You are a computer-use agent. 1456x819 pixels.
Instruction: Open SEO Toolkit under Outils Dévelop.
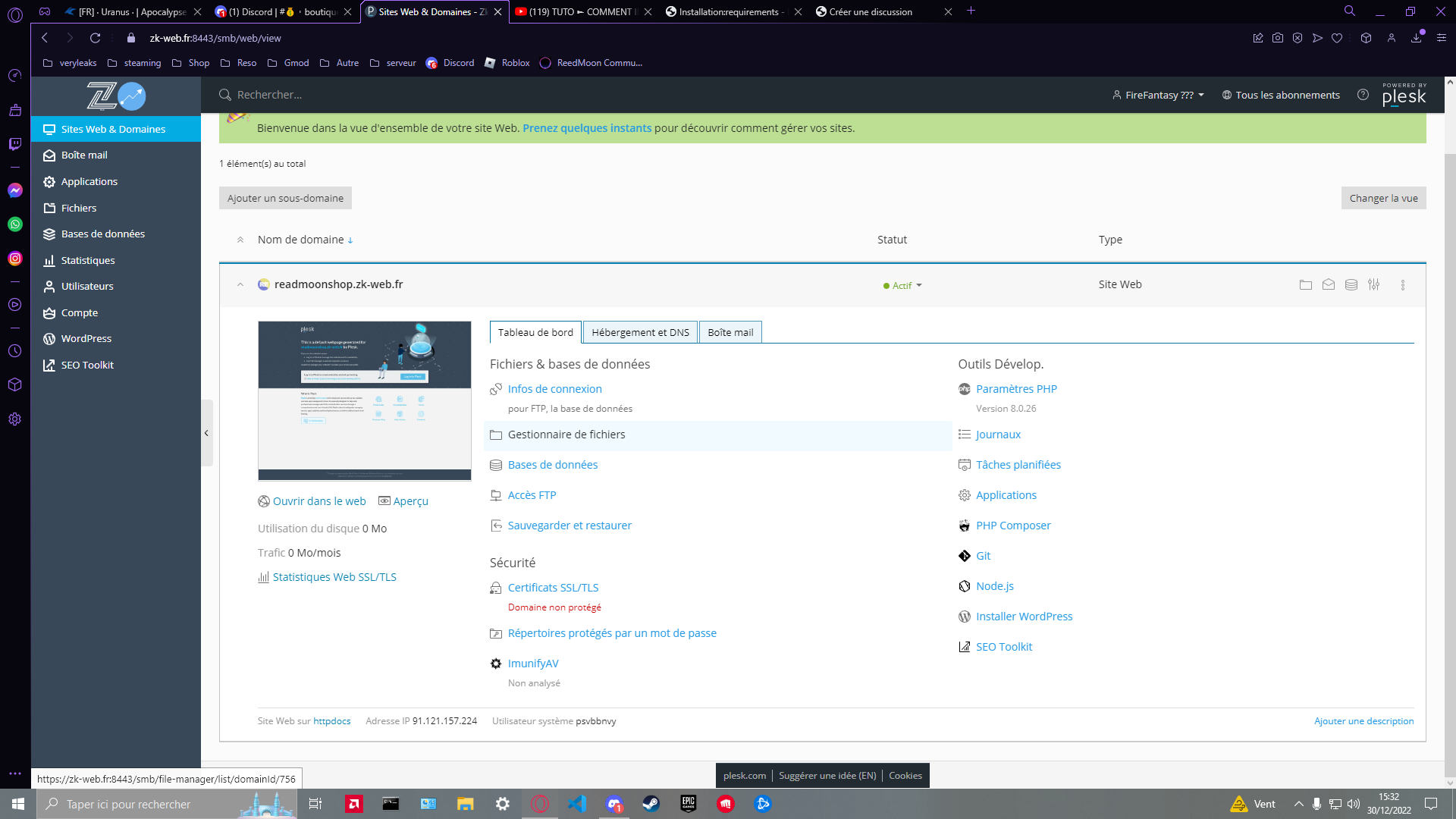coord(1004,647)
